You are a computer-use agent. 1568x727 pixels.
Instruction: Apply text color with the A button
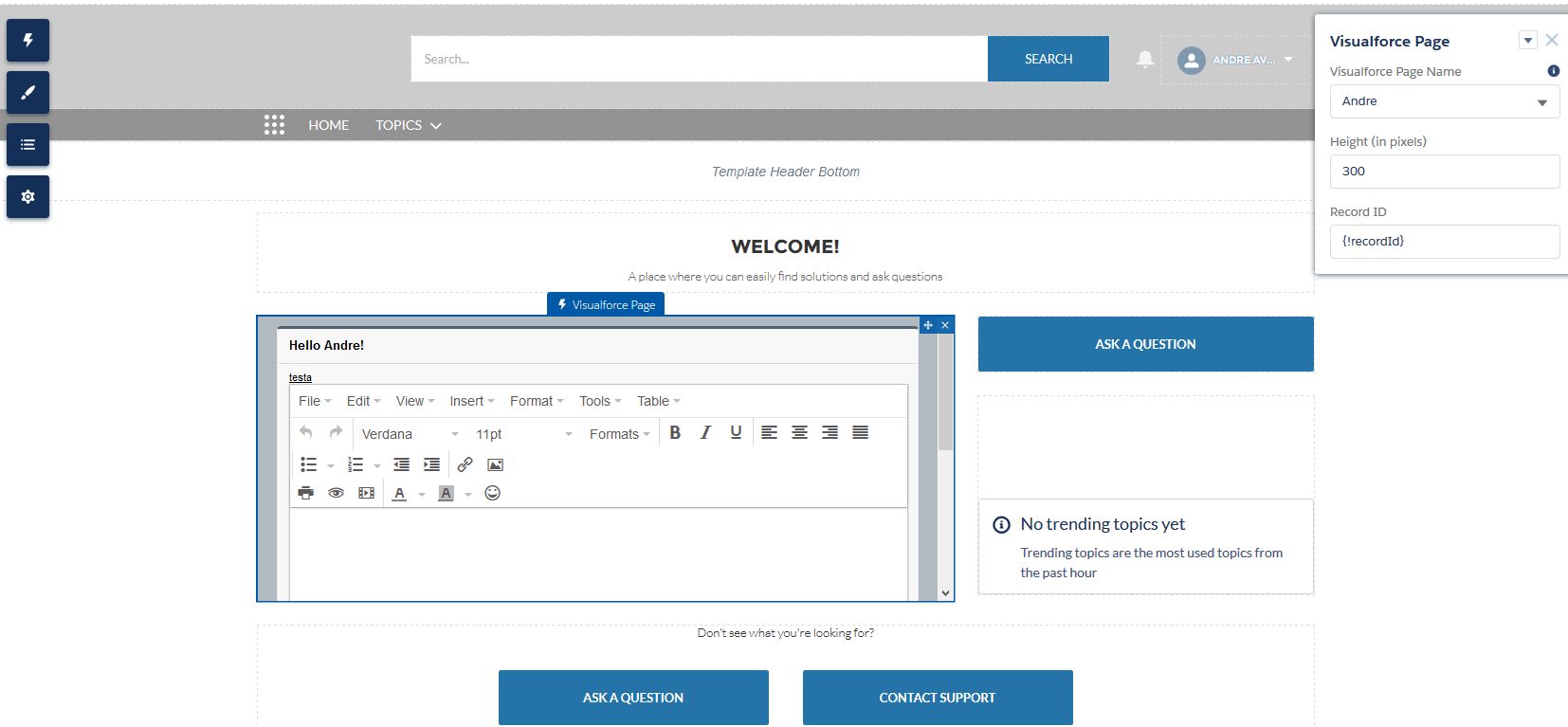point(400,493)
